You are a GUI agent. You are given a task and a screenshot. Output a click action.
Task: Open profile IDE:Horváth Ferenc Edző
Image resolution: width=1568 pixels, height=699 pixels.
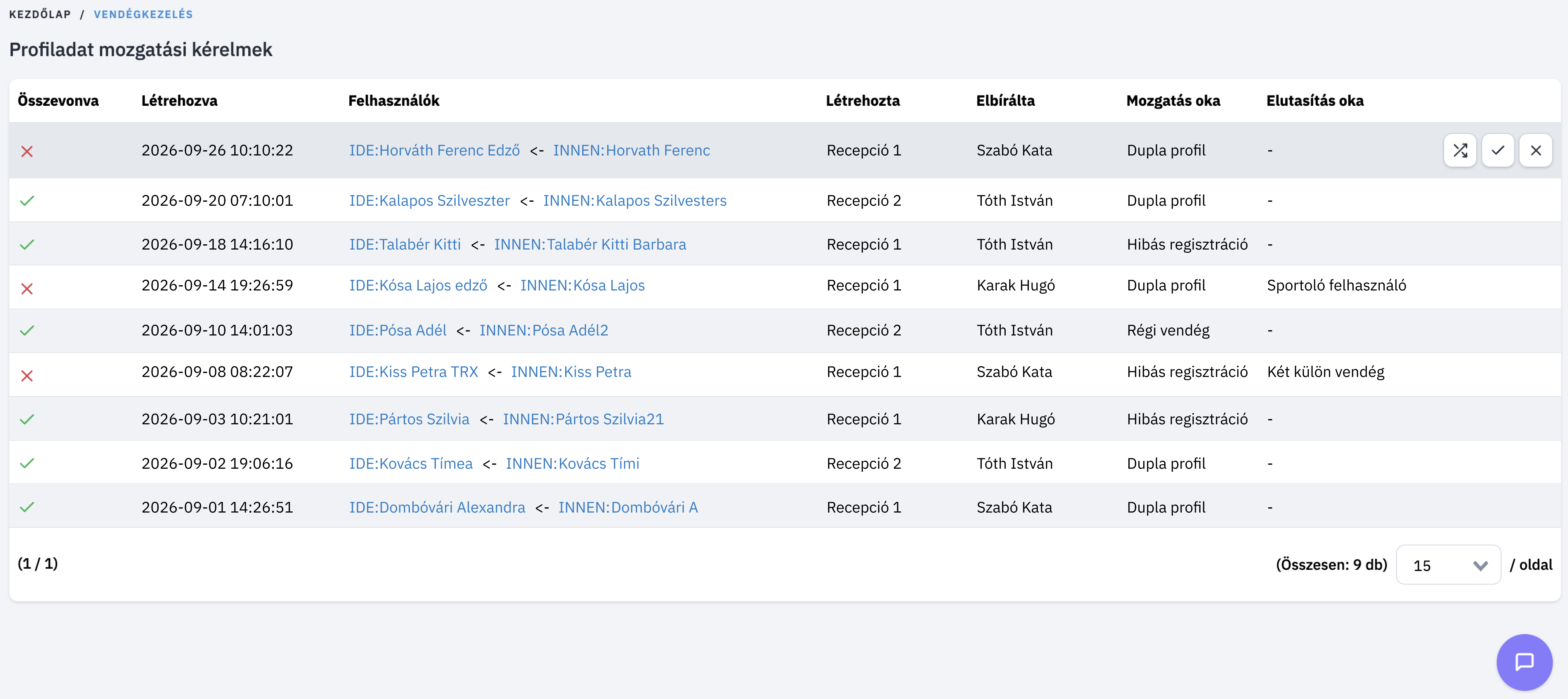(x=435, y=150)
